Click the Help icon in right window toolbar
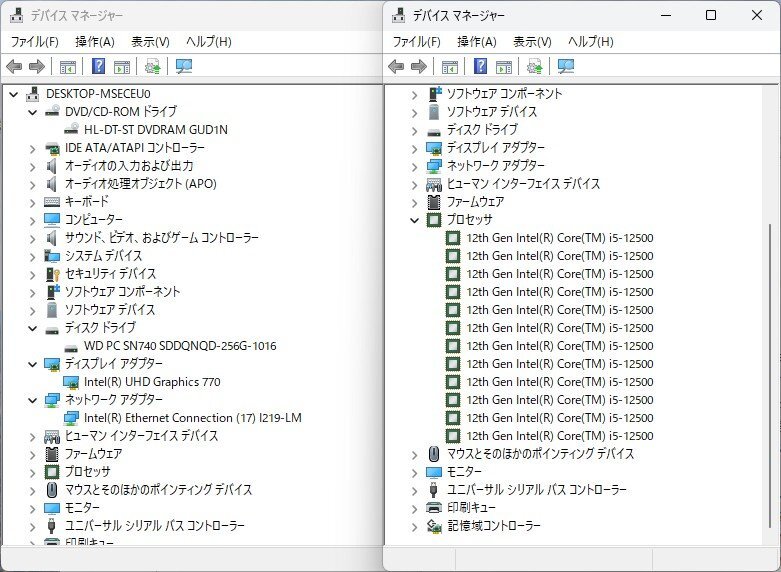 (x=481, y=66)
